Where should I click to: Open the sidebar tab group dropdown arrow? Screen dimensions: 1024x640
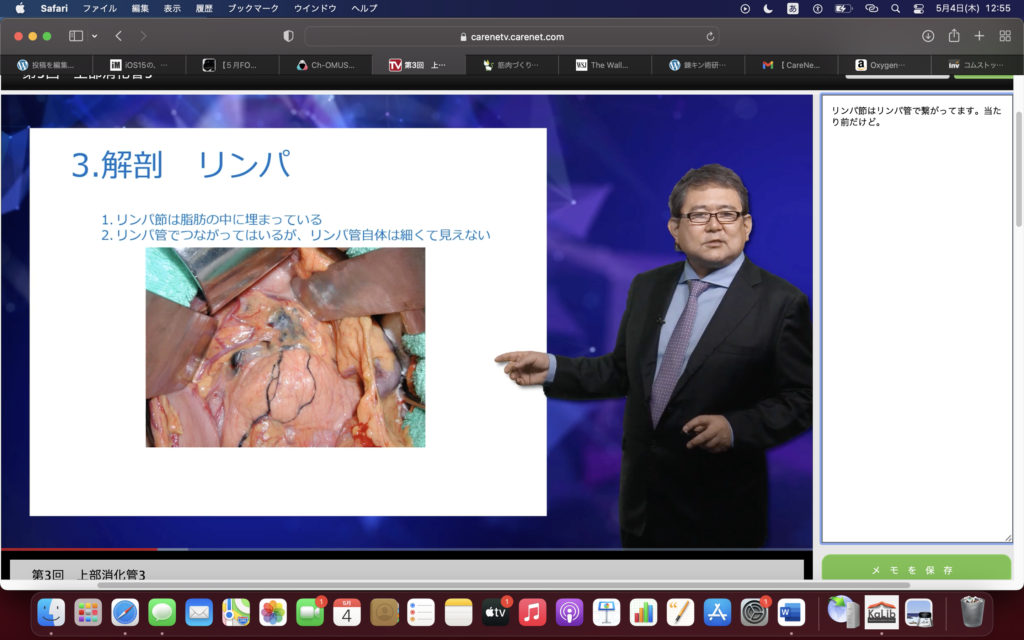94,36
